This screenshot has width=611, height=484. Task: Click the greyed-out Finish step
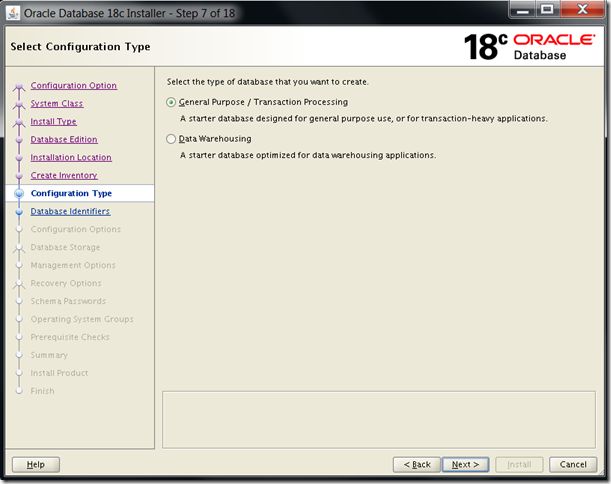[42, 390]
